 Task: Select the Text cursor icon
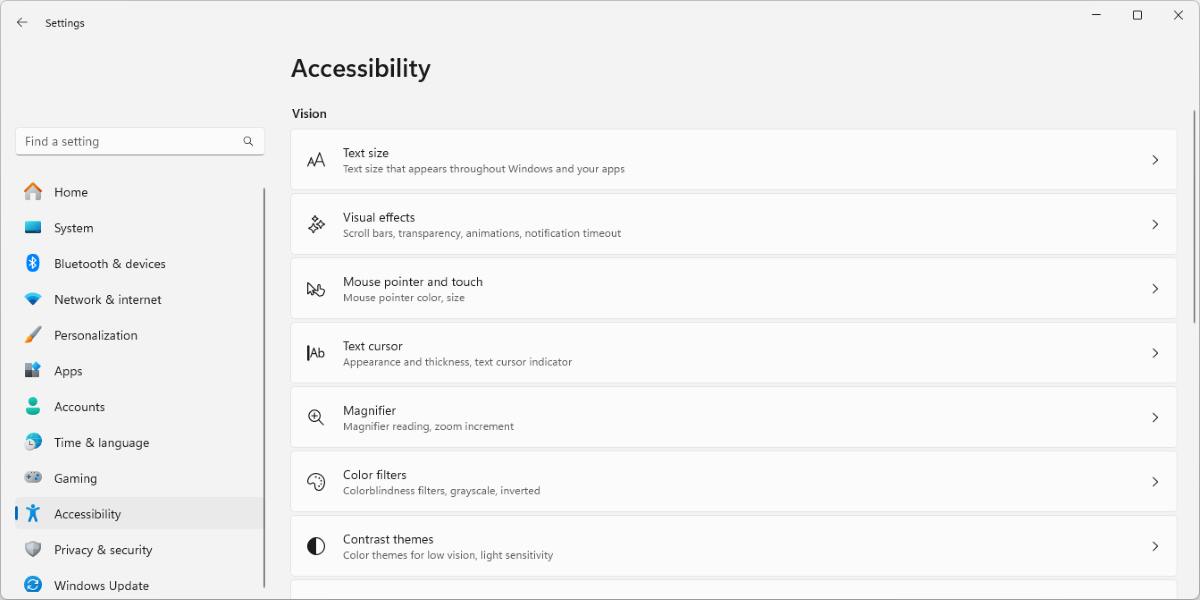pos(317,352)
